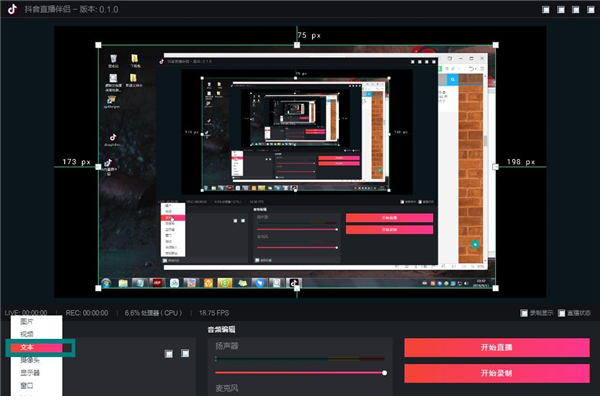Click the 扬声器 red volume slider knob
The width and height of the screenshot is (600, 411).
point(384,373)
